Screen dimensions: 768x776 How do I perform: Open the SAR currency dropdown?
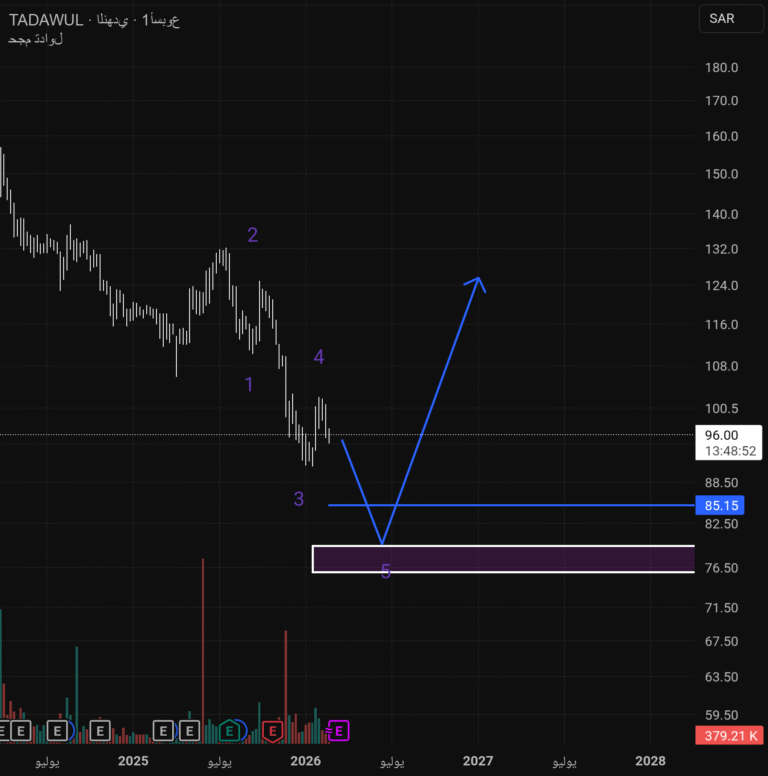click(721, 18)
